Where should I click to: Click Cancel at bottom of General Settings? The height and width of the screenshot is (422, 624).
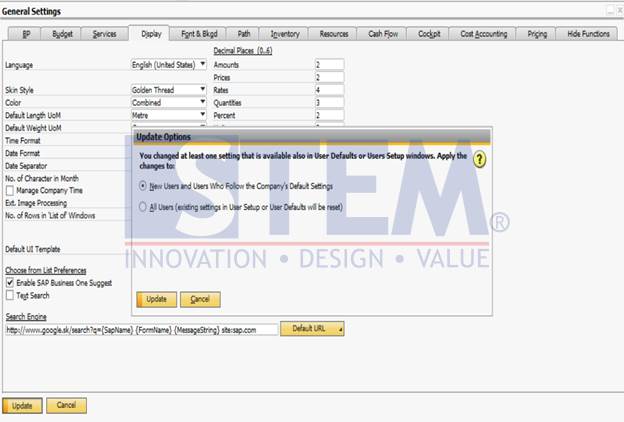66,405
